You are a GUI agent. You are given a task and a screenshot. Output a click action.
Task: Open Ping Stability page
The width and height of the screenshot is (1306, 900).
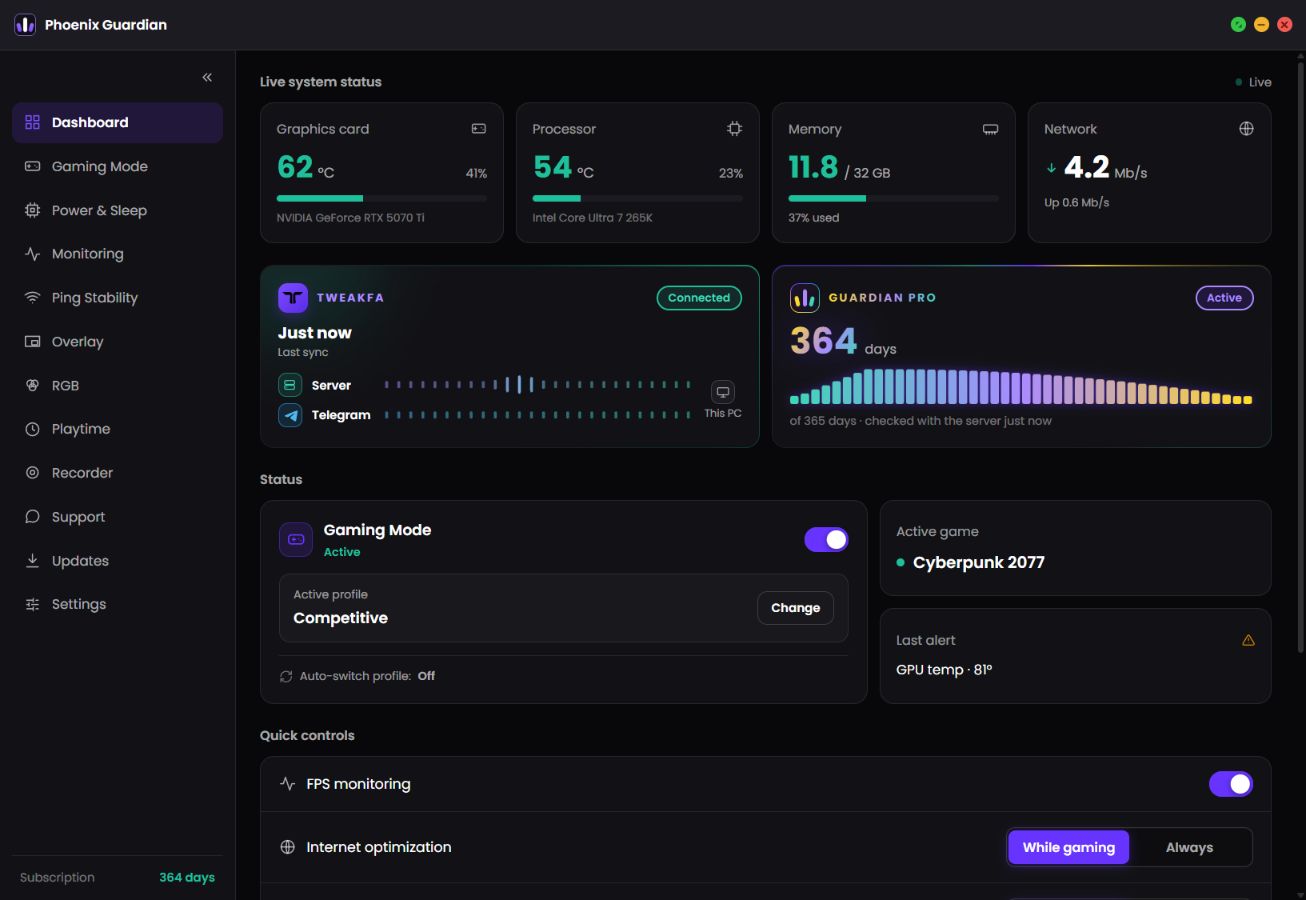tap(117, 297)
